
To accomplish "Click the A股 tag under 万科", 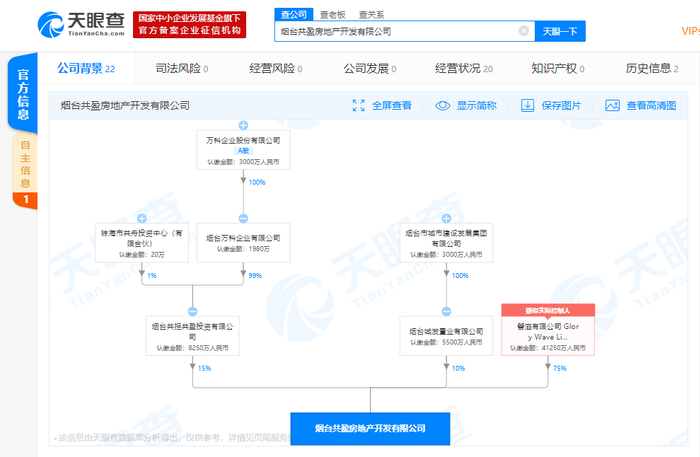I will pos(243,151).
